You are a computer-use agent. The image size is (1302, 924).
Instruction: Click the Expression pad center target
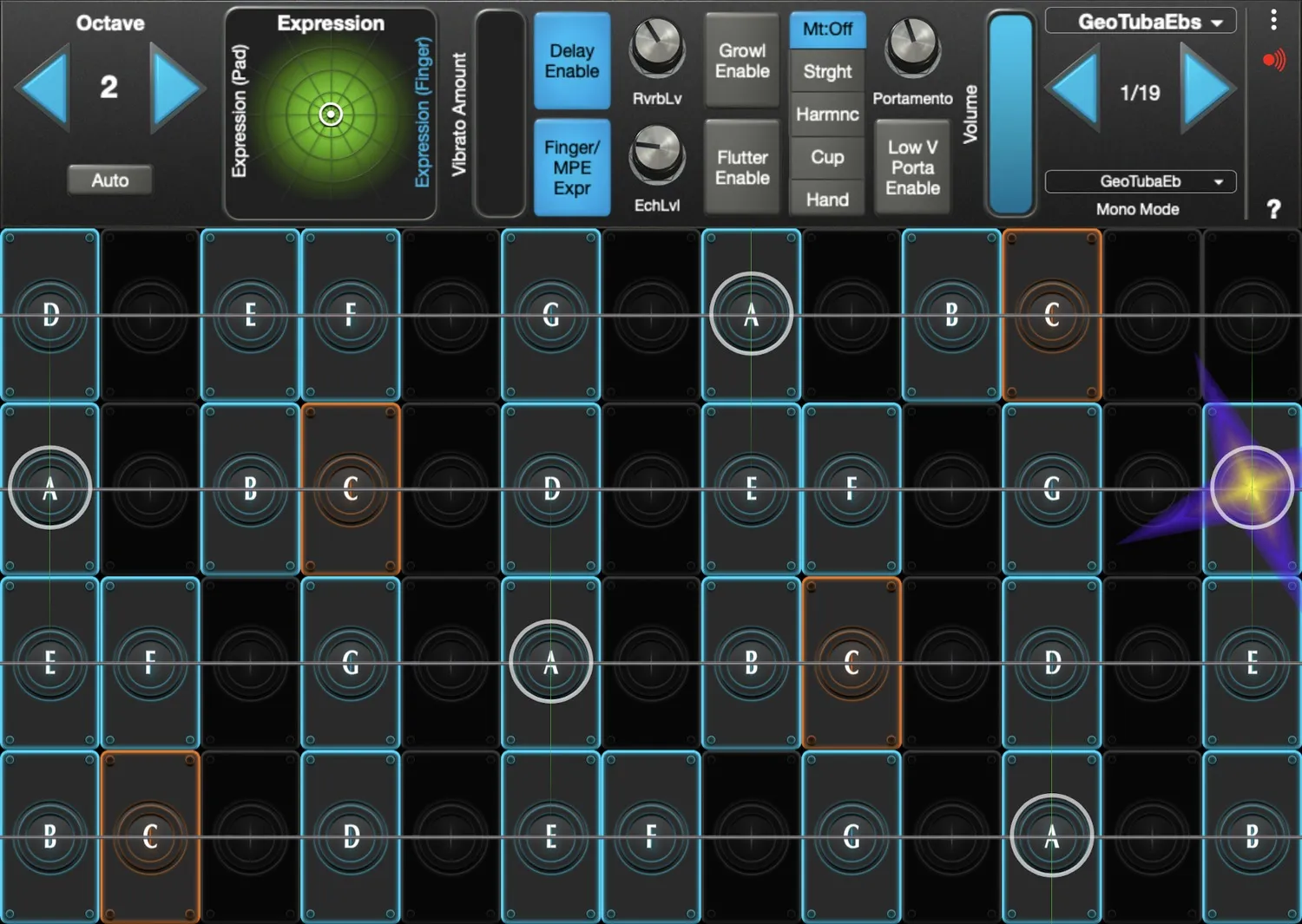(x=331, y=115)
